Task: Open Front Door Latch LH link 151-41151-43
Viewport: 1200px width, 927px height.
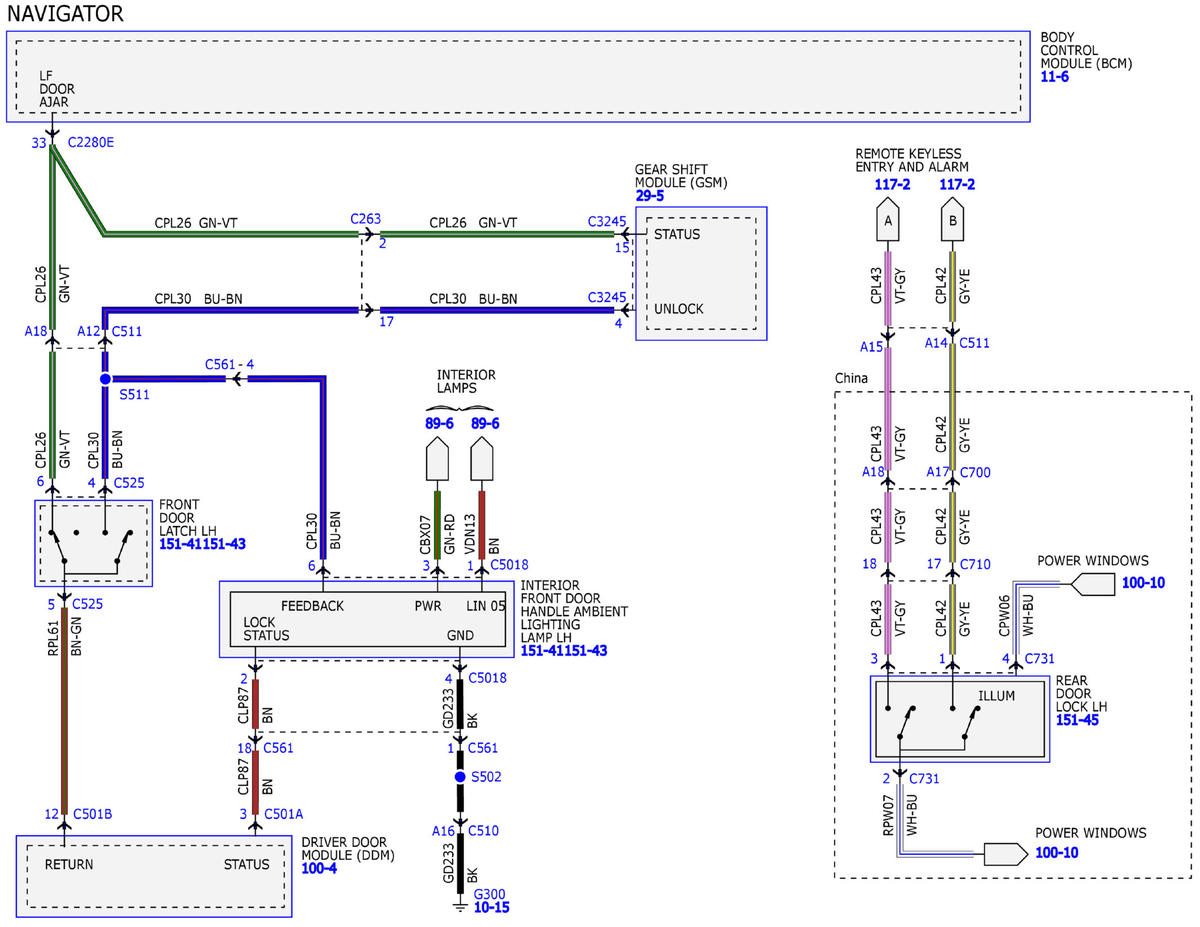Action: tap(202, 544)
